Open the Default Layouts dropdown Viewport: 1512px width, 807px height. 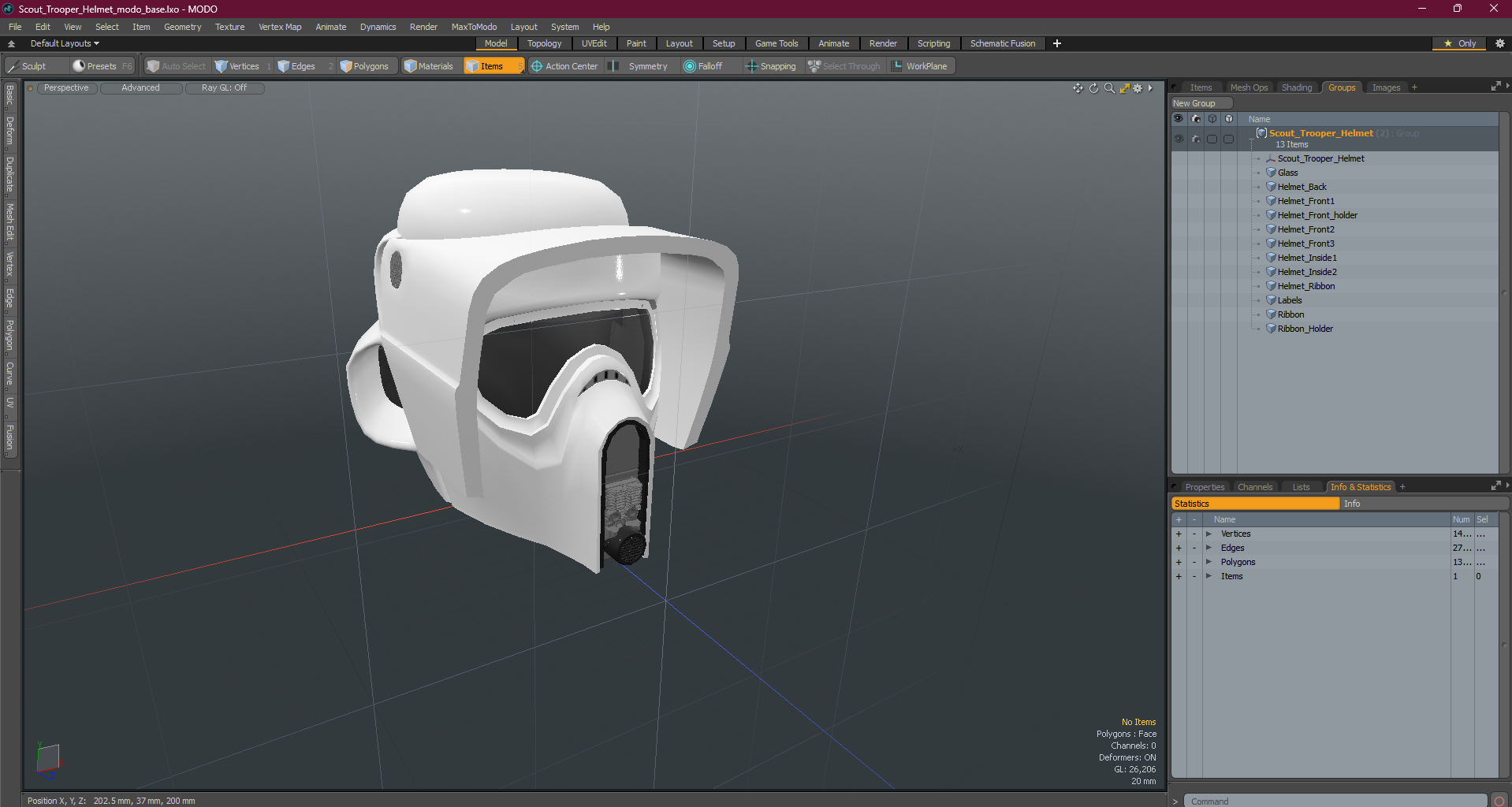pyautogui.click(x=65, y=43)
